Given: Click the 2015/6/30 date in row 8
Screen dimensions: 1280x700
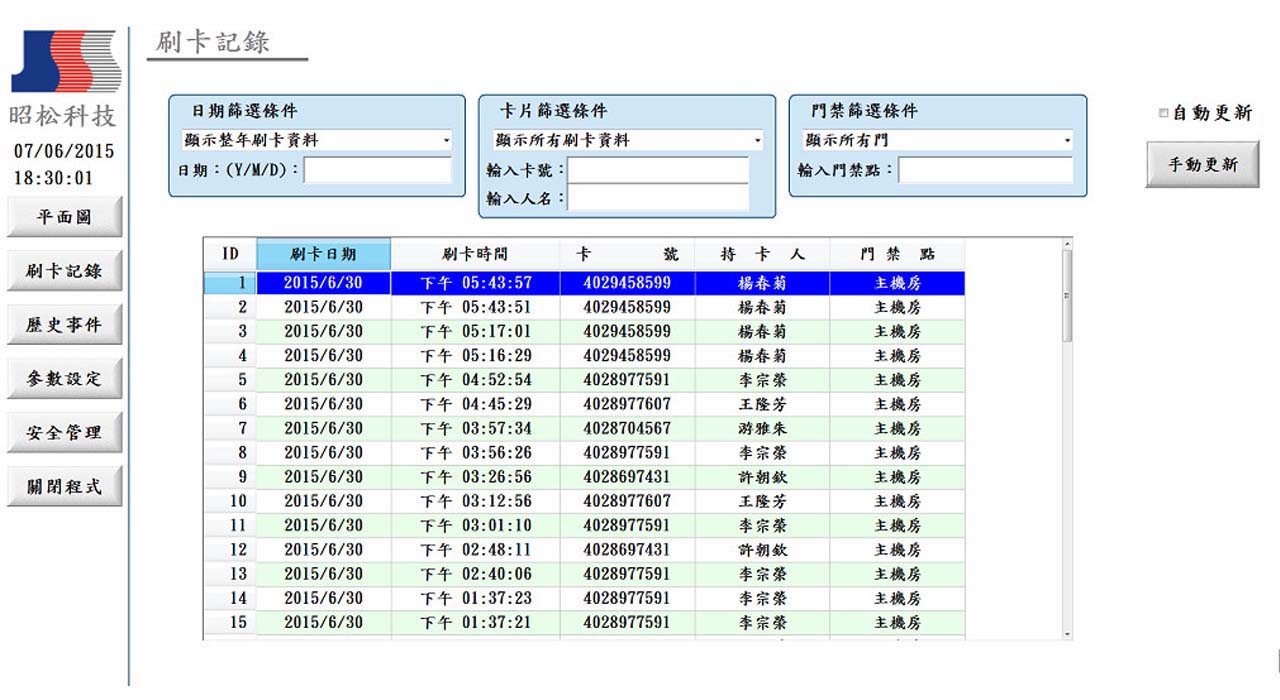Looking at the screenshot, I should [x=324, y=453].
